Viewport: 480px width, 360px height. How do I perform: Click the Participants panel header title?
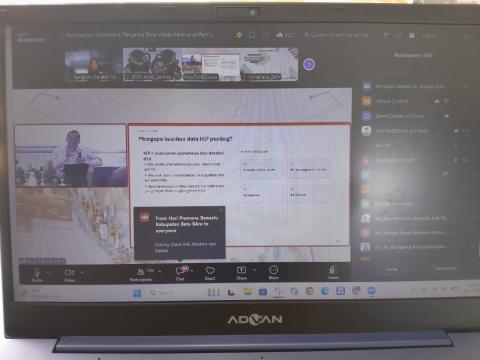[413, 55]
